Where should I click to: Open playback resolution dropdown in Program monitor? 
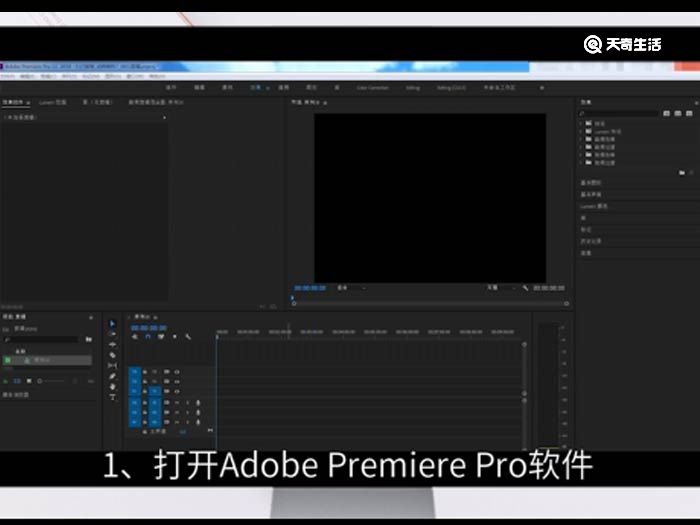click(497, 288)
